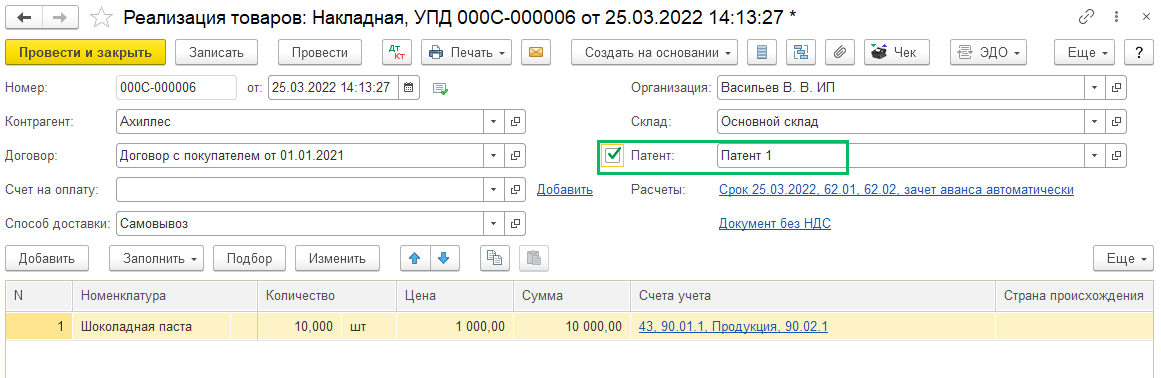Click Добавить link near Счет на оплату
1161x378 pixels.
click(565, 190)
